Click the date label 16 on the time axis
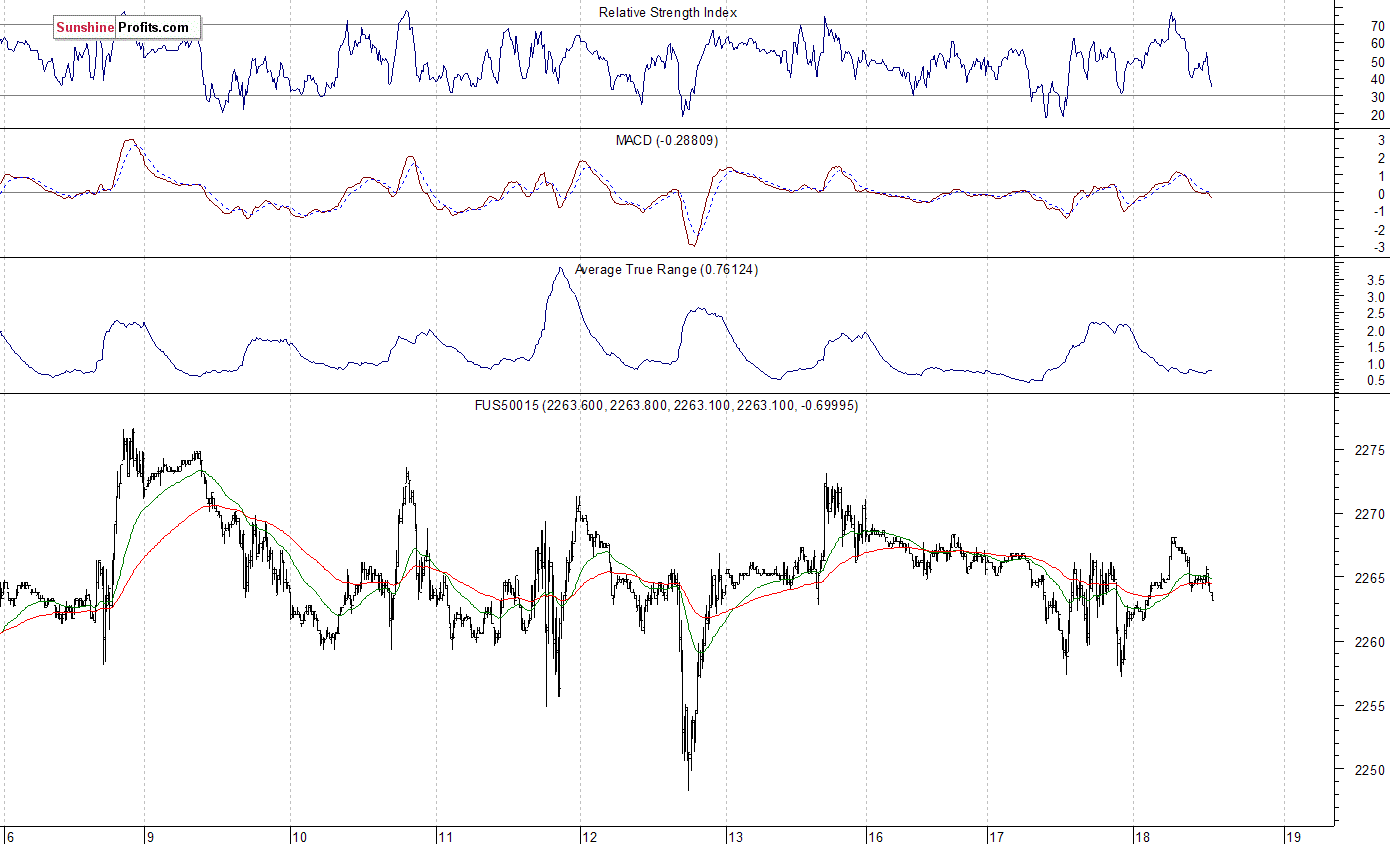This screenshot has width=1390, height=844. click(x=875, y=836)
